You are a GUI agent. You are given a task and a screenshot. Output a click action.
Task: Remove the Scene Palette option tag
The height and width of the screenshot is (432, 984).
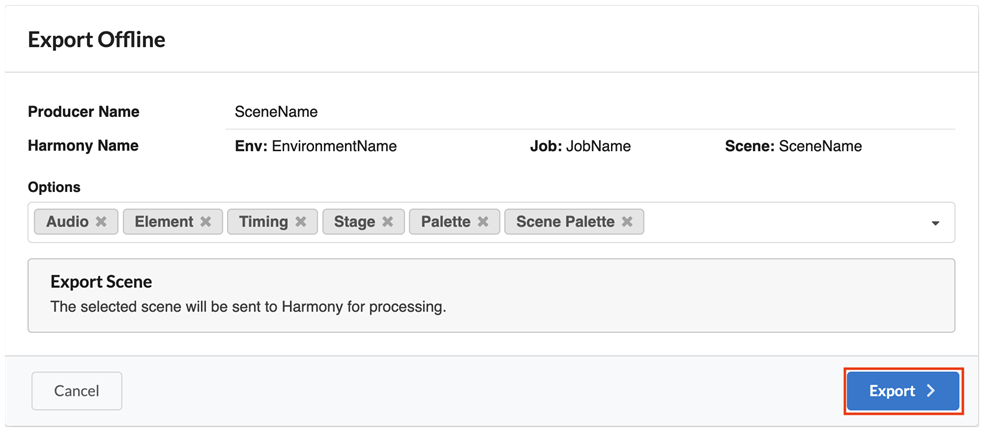tap(627, 222)
